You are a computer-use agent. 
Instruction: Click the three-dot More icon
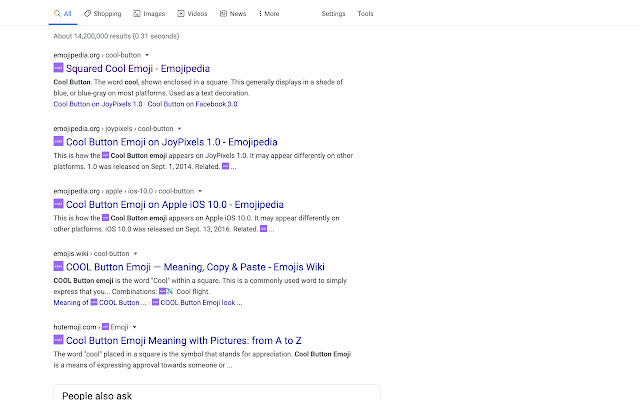(260, 13)
